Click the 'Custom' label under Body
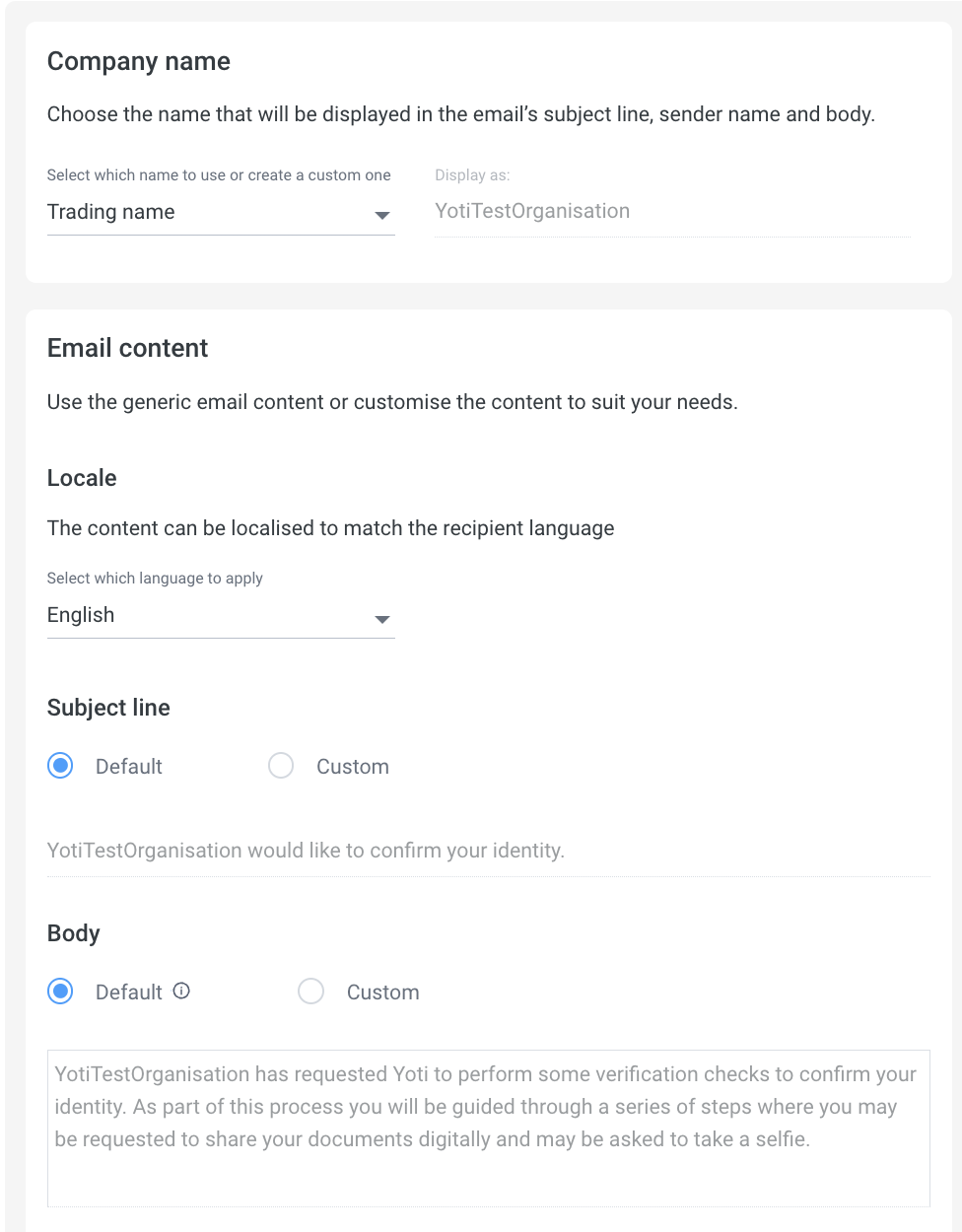This screenshot has width=962, height=1232. pyautogui.click(x=383, y=992)
